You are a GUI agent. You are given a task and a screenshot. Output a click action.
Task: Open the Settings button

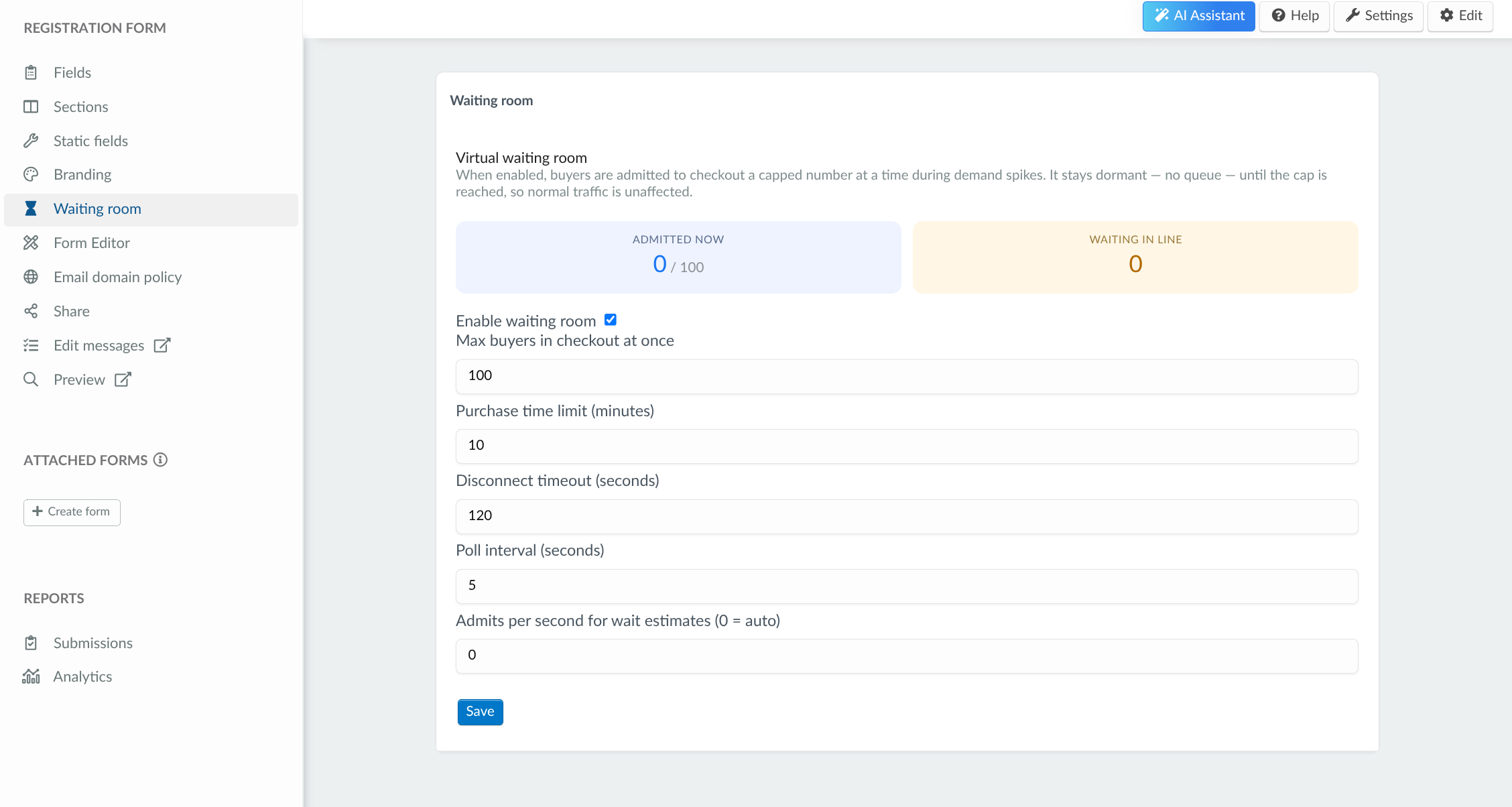tap(1379, 16)
